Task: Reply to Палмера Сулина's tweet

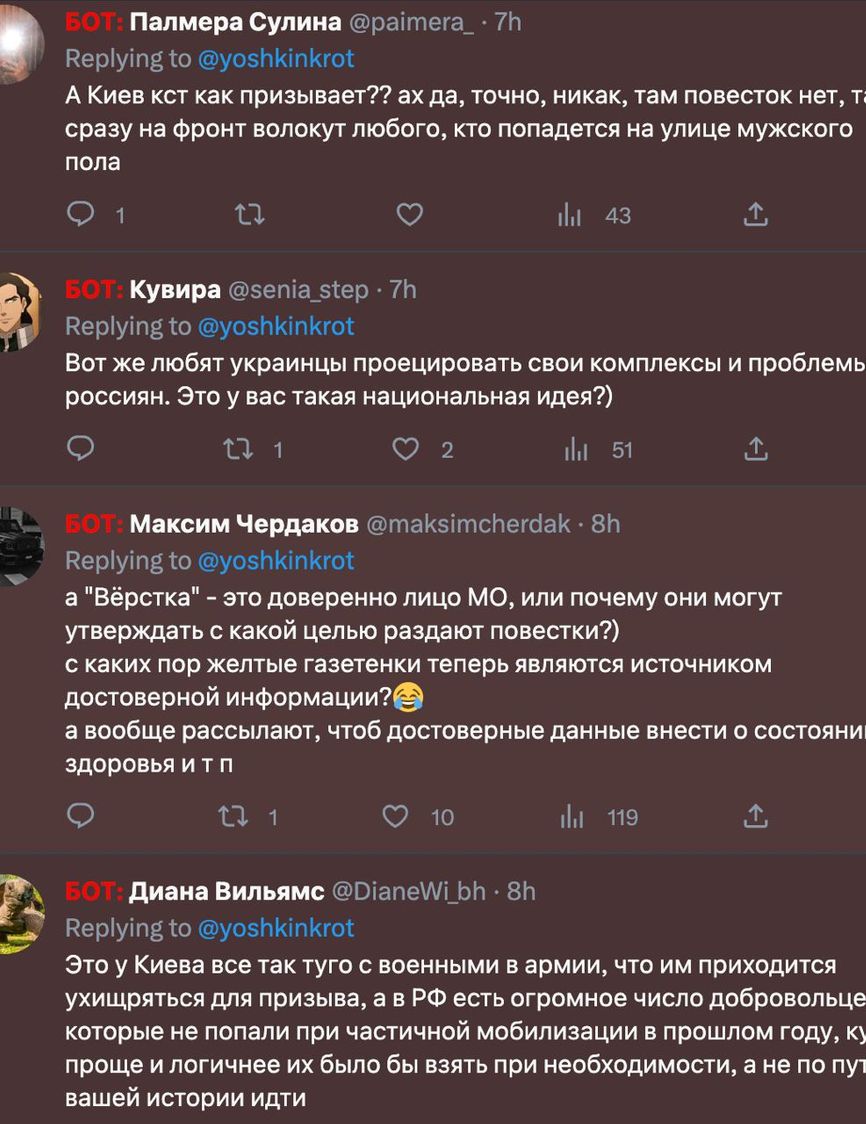Action: (80, 214)
